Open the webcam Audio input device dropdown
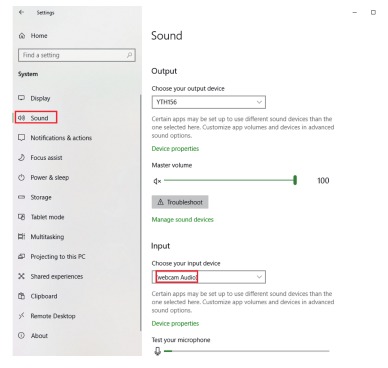This screenshot has height=368, width=388. (209, 277)
